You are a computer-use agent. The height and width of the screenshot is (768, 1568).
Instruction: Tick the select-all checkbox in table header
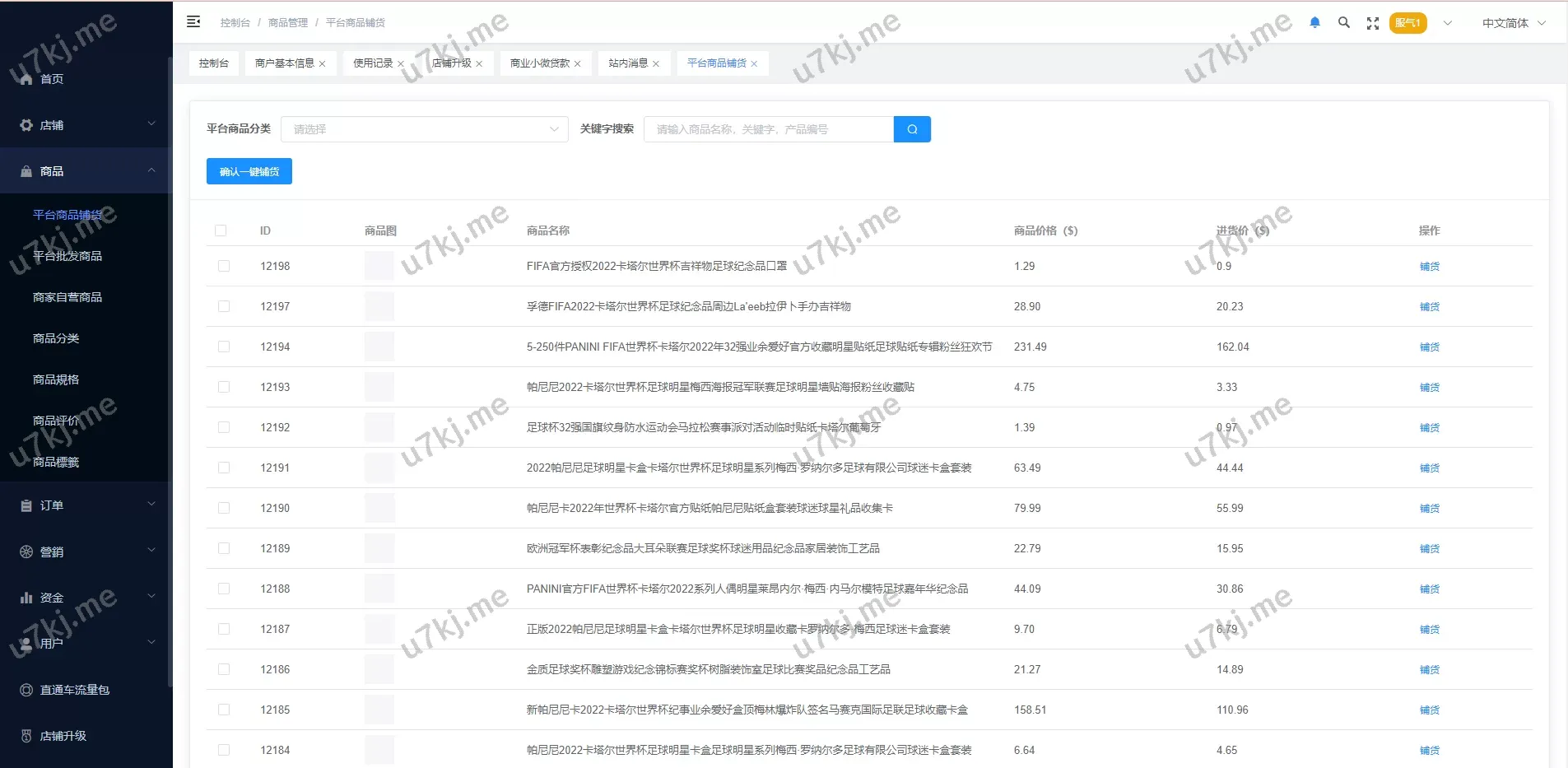coord(221,230)
